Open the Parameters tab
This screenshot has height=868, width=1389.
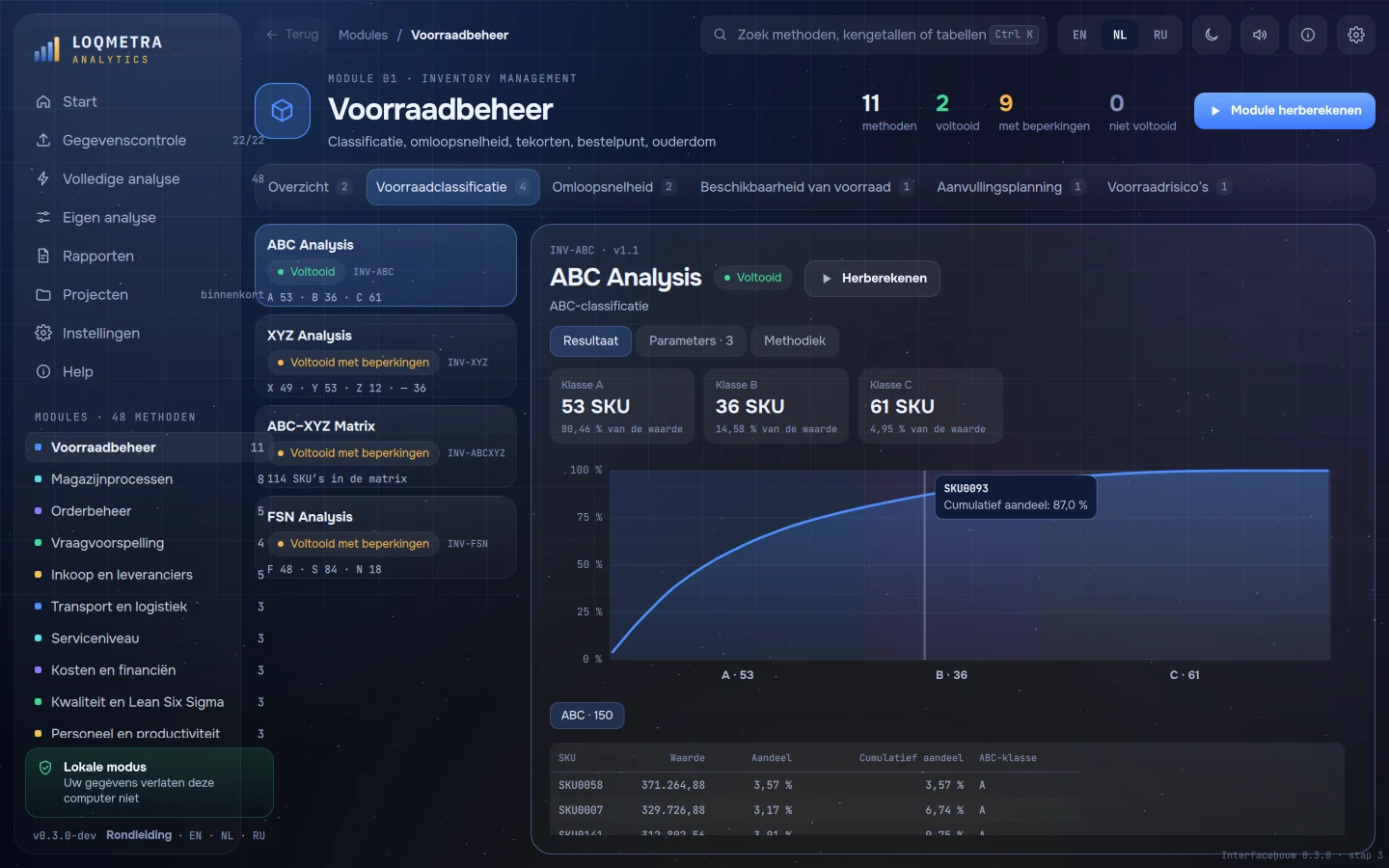click(691, 341)
